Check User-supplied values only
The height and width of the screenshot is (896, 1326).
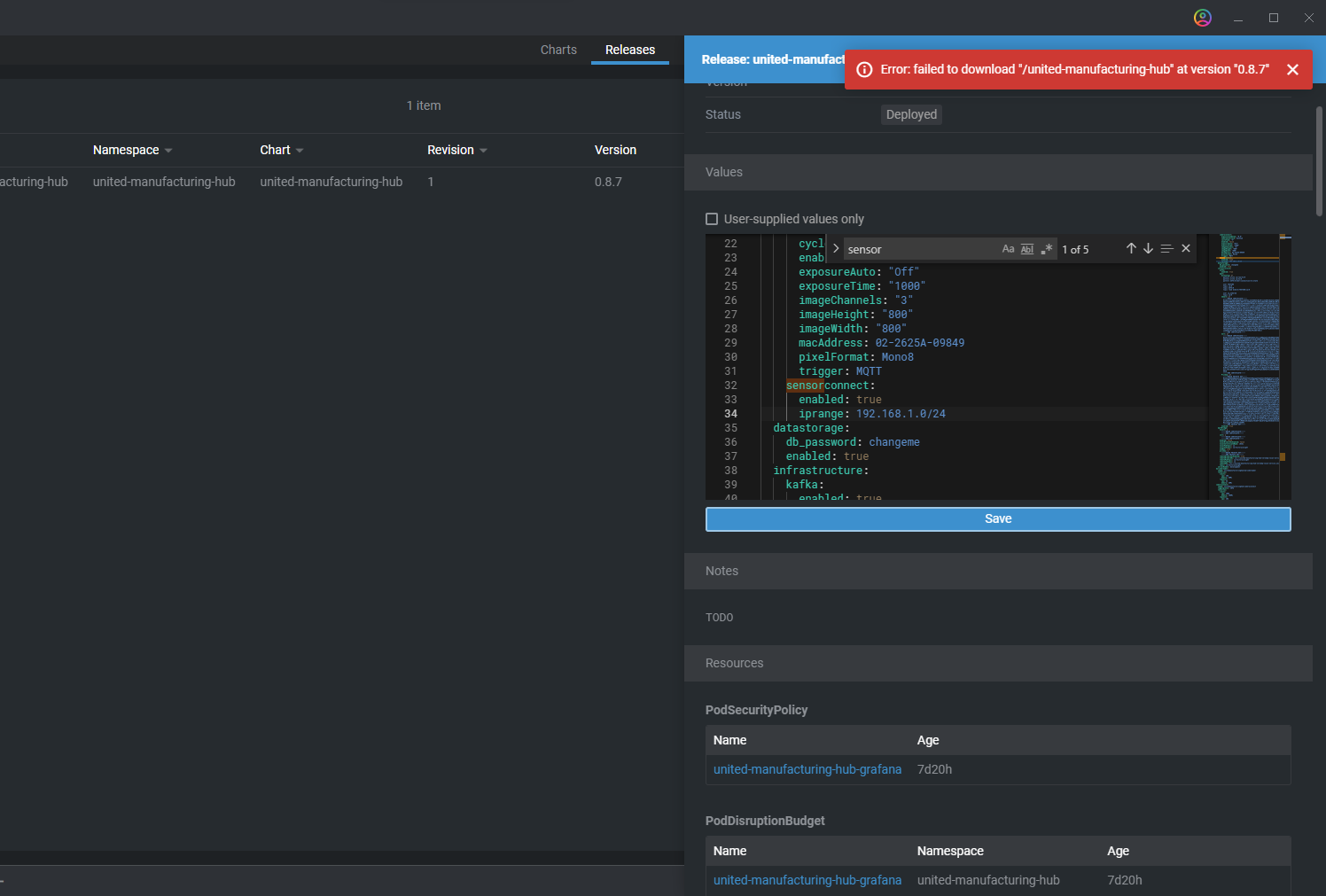(x=712, y=219)
